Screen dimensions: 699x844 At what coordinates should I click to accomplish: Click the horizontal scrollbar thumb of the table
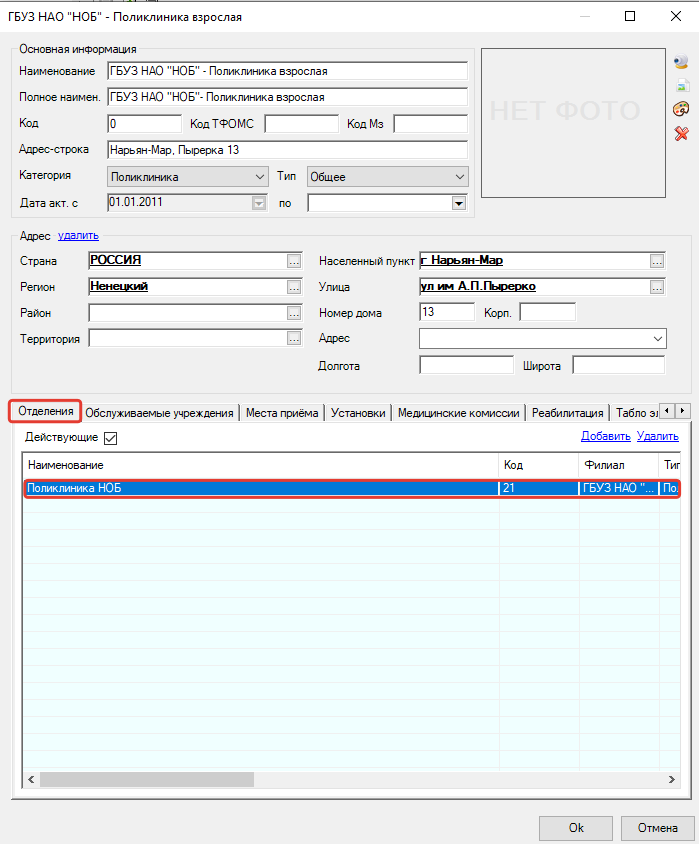click(x=146, y=779)
